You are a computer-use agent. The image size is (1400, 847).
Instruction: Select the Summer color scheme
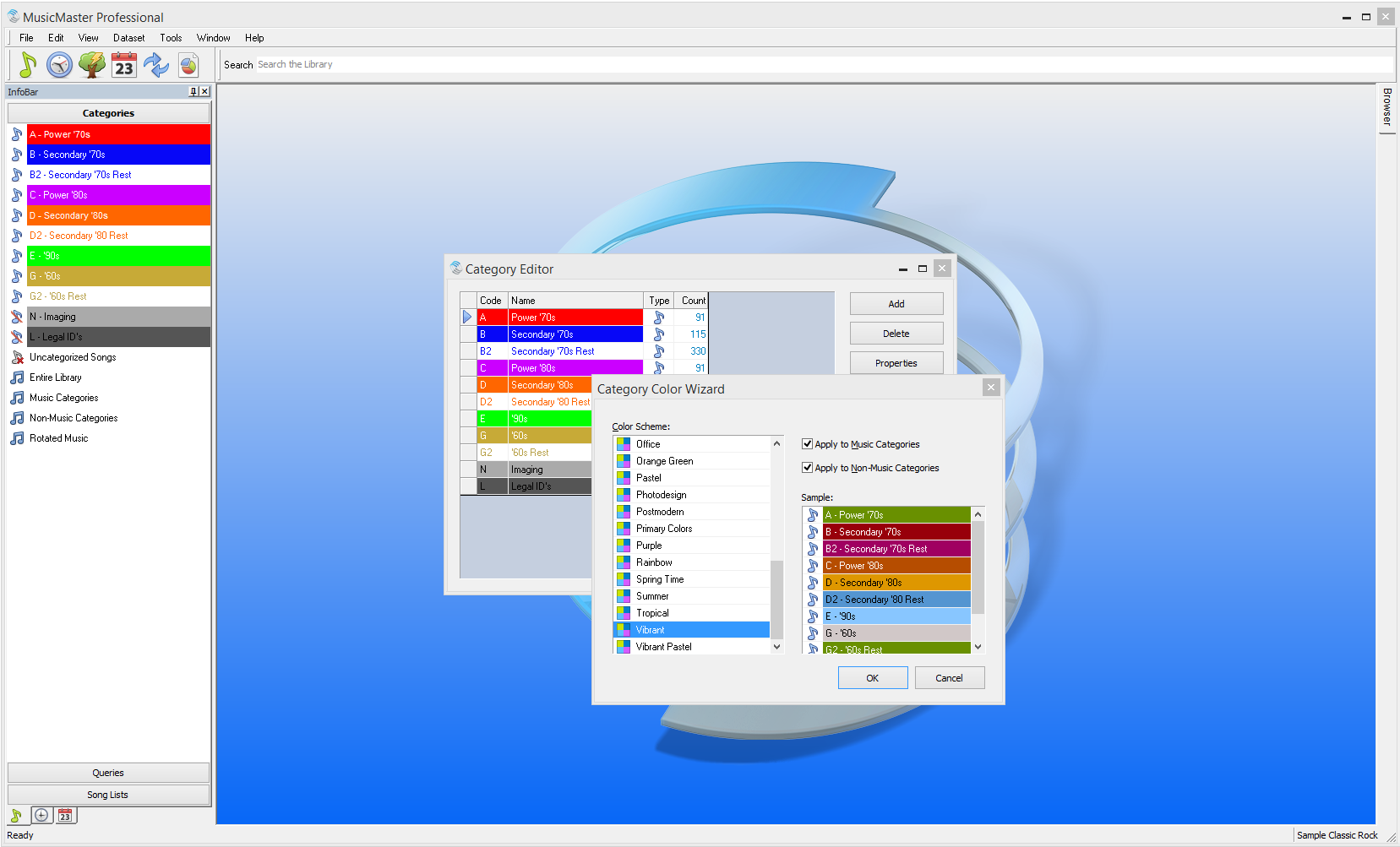pyautogui.click(x=692, y=596)
